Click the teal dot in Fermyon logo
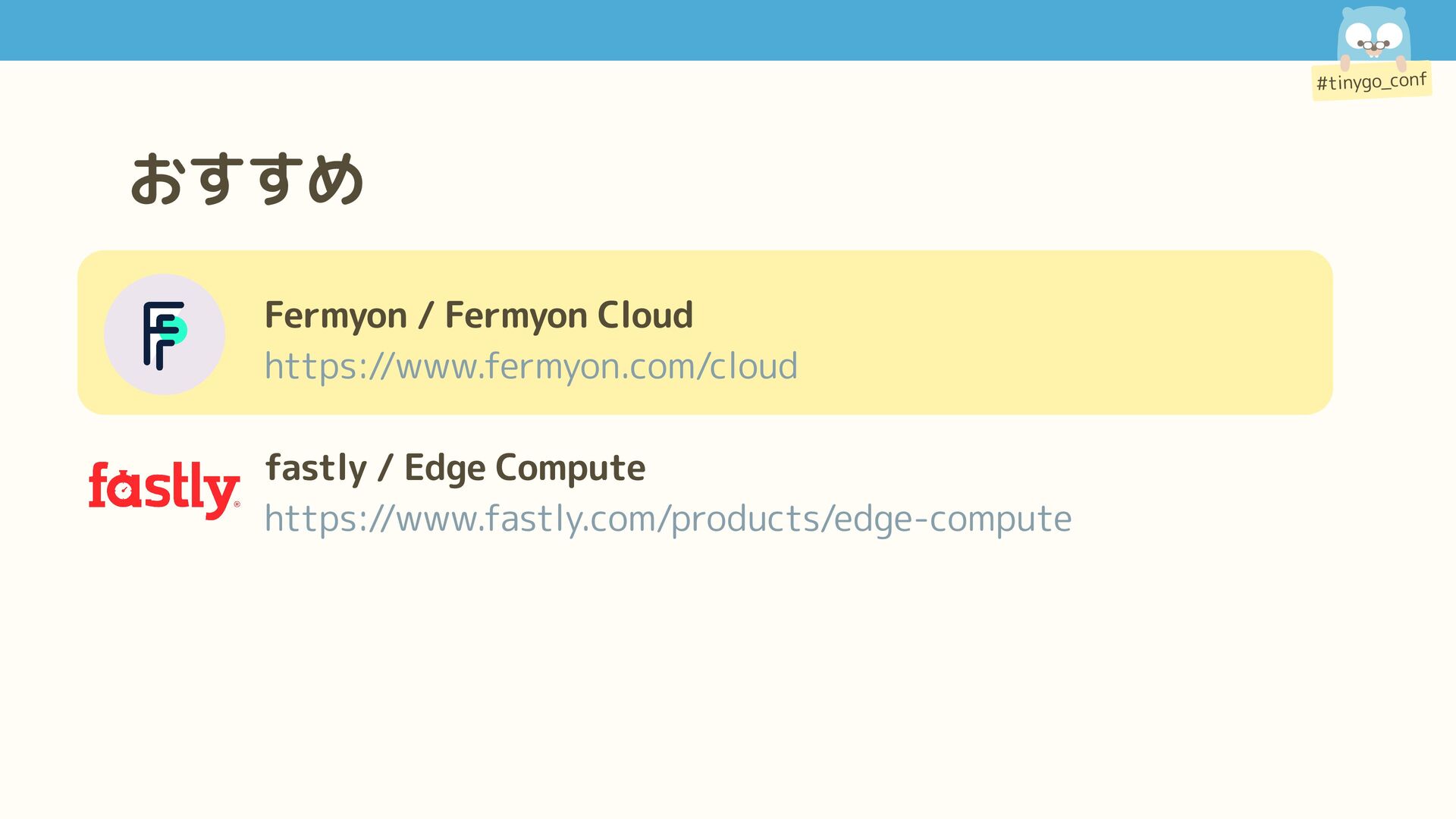The width and height of the screenshot is (1456, 819). (177, 331)
